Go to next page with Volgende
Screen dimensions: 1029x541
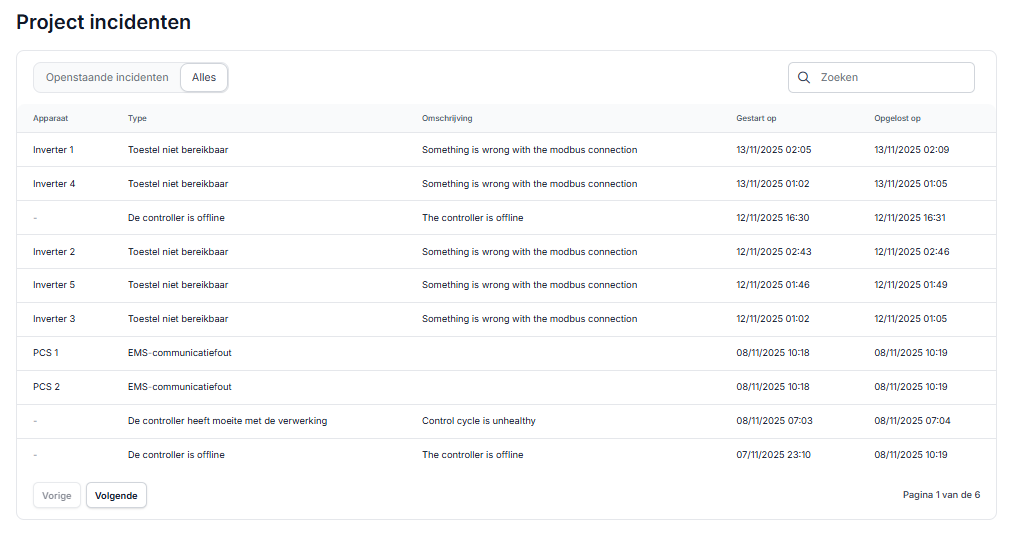(x=116, y=496)
